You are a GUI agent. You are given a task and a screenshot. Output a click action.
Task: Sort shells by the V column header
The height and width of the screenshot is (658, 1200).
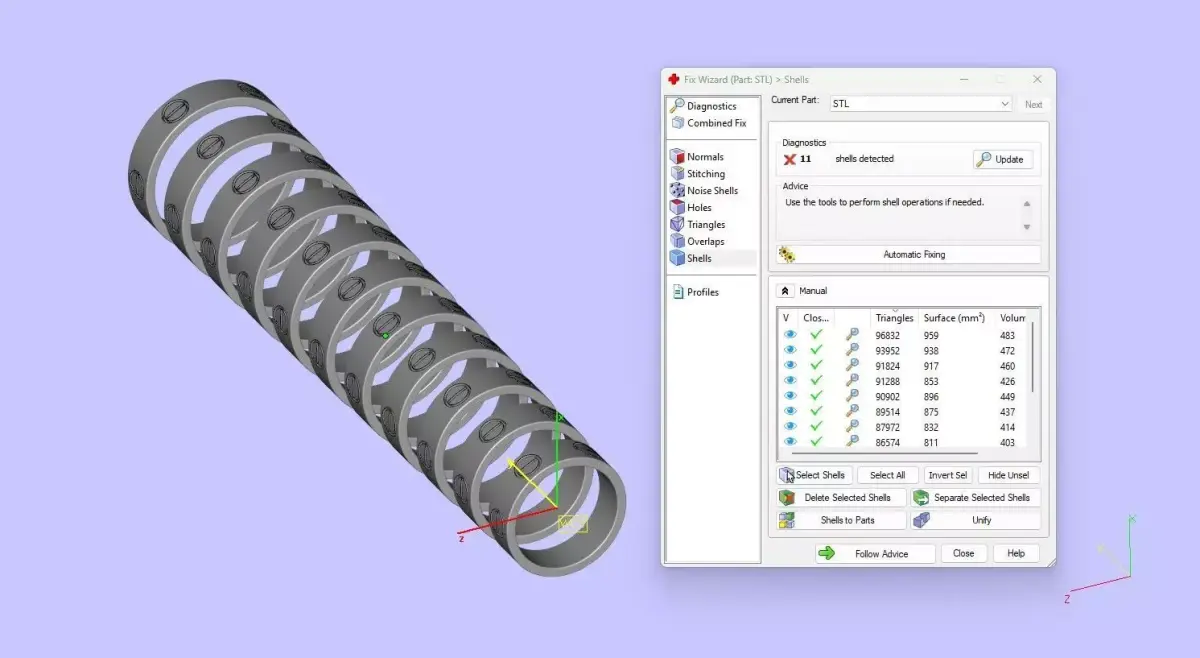click(x=788, y=318)
